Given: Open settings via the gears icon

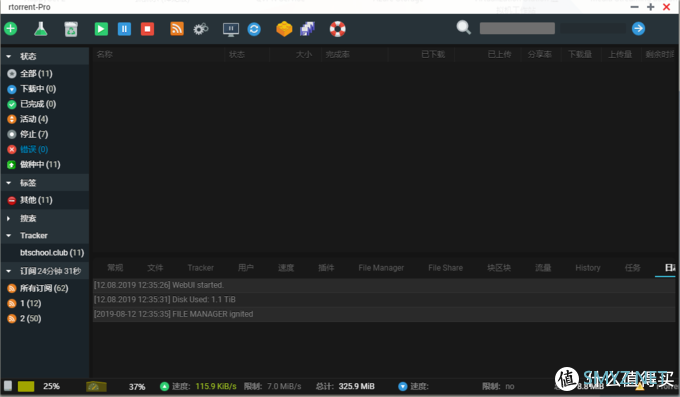Looking at the screenshot, I should coord(201,29).
